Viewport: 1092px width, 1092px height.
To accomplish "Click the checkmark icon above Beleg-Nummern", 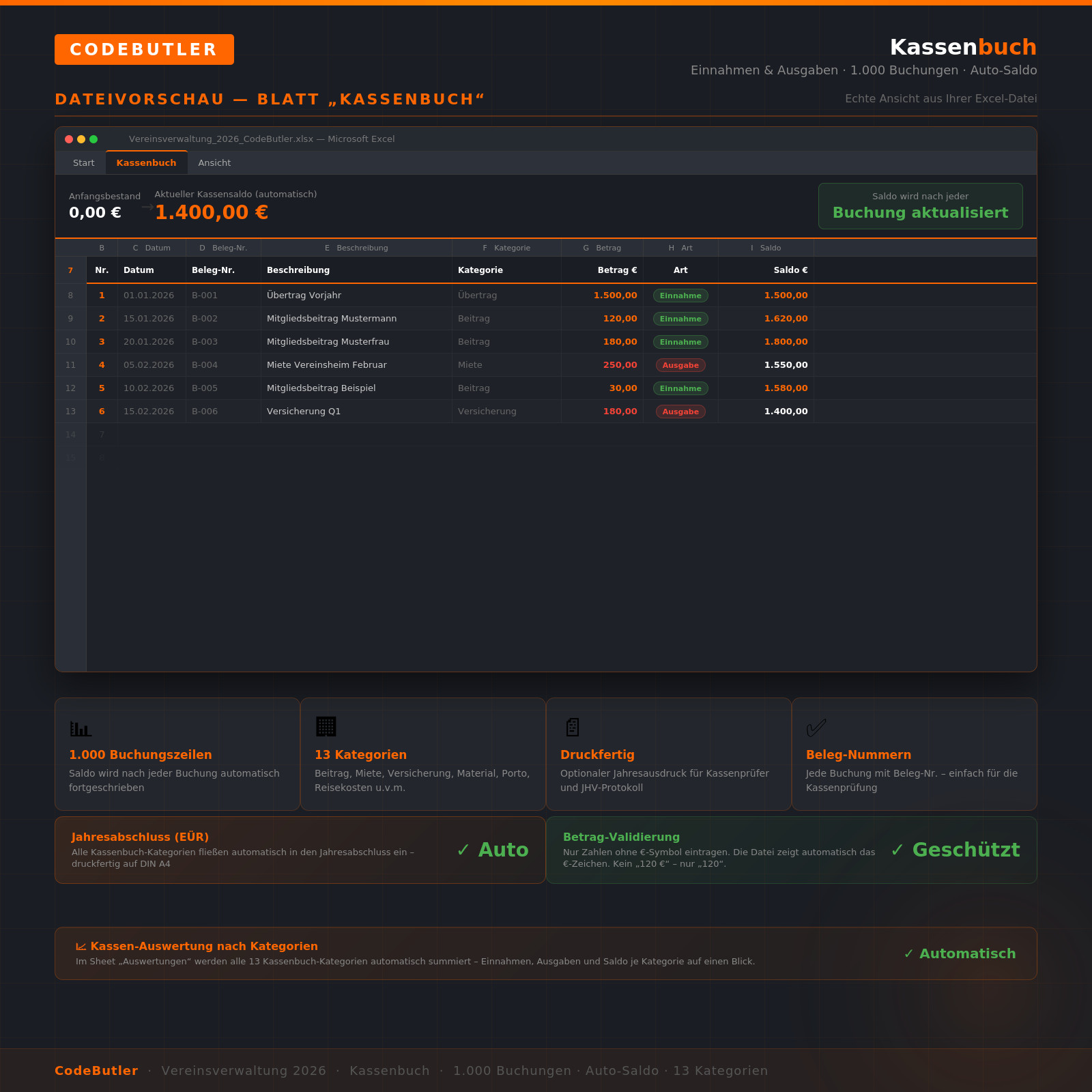I will pos(816,728).
